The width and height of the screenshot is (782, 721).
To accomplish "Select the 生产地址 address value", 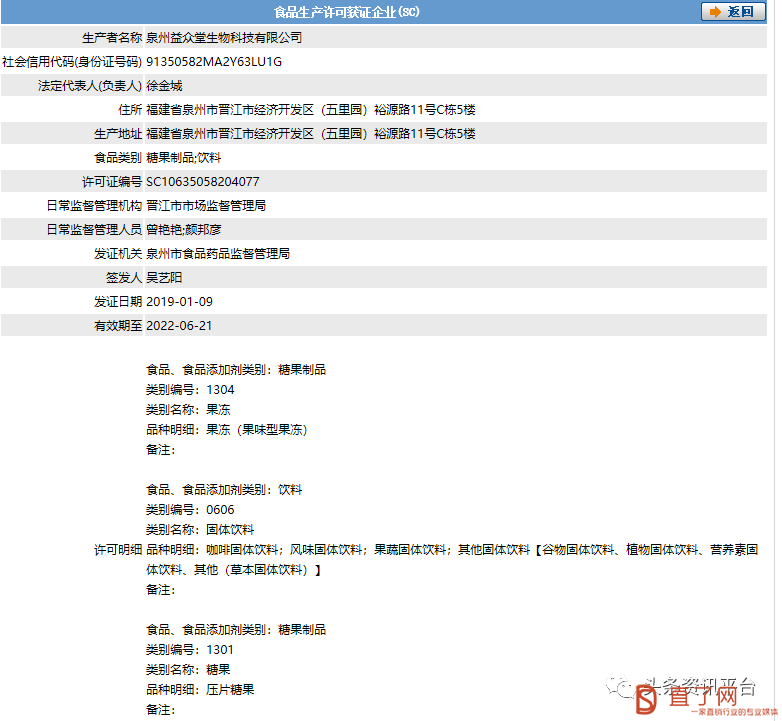I will click(x=311, y=134).
